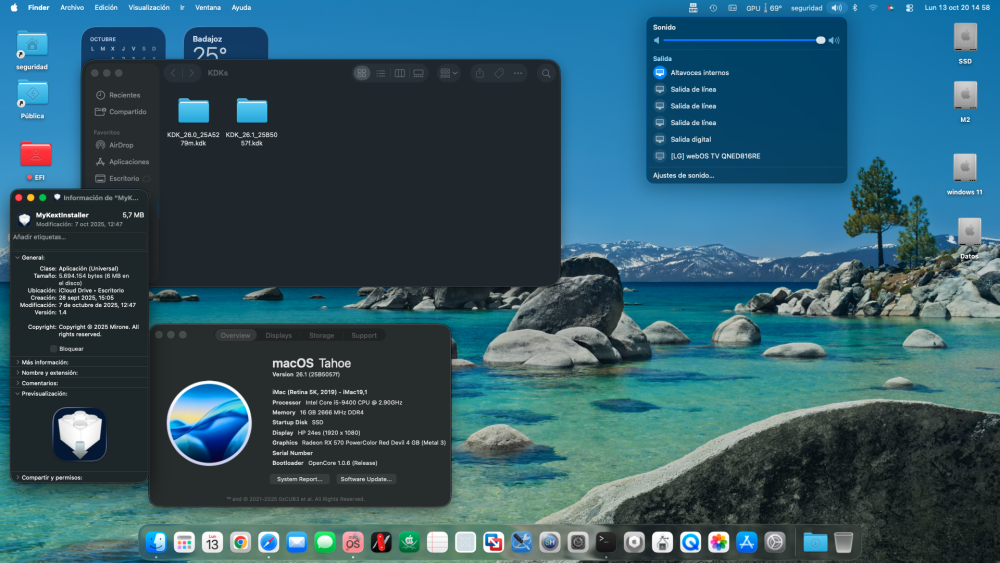The height and width of the screenshot is (563, 1000).
Task: Select the KDK_26.1_25B5057f.kdk folder
Action: [252, 122]
